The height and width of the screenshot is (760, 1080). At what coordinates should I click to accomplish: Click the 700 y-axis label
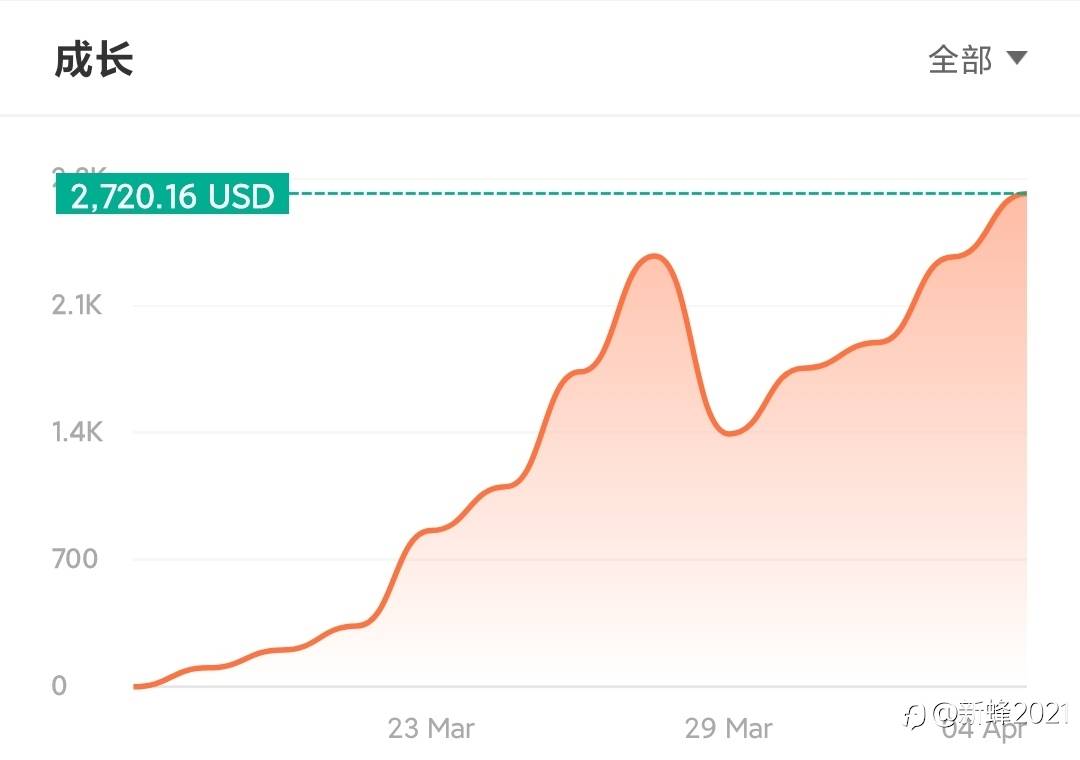[75, 559]
